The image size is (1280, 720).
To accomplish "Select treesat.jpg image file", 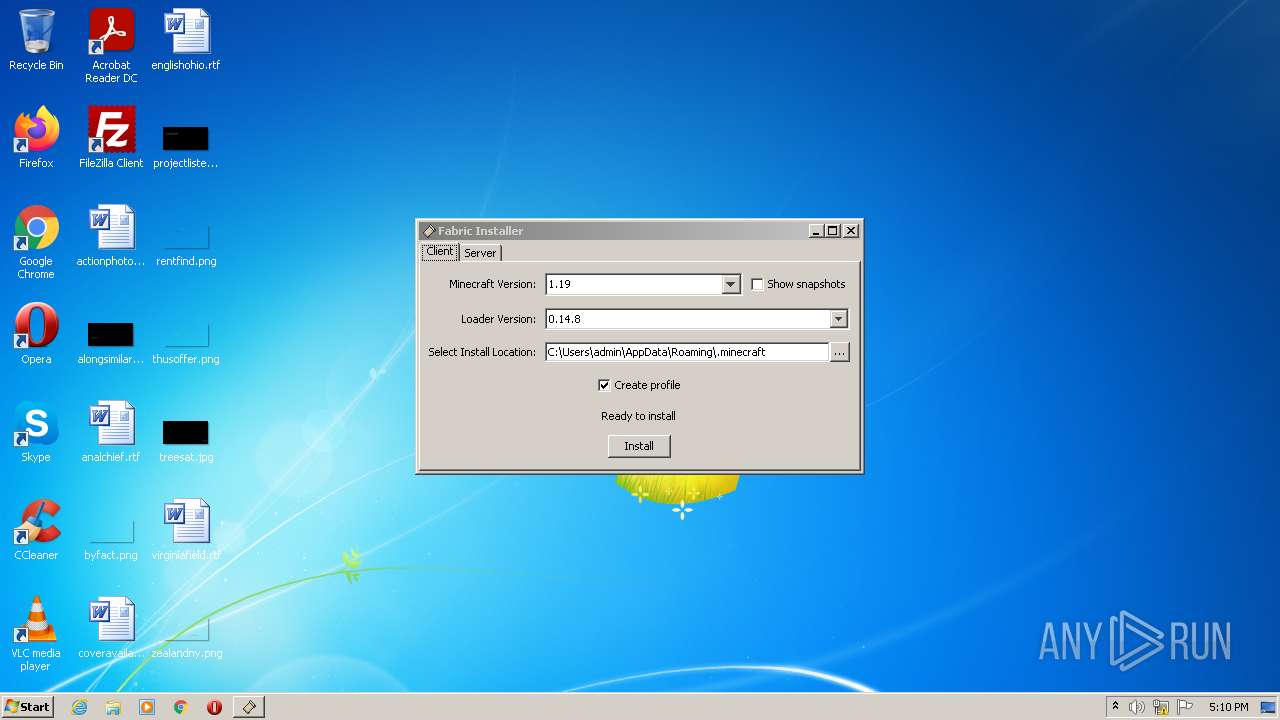I will click(x=186, y=438).
